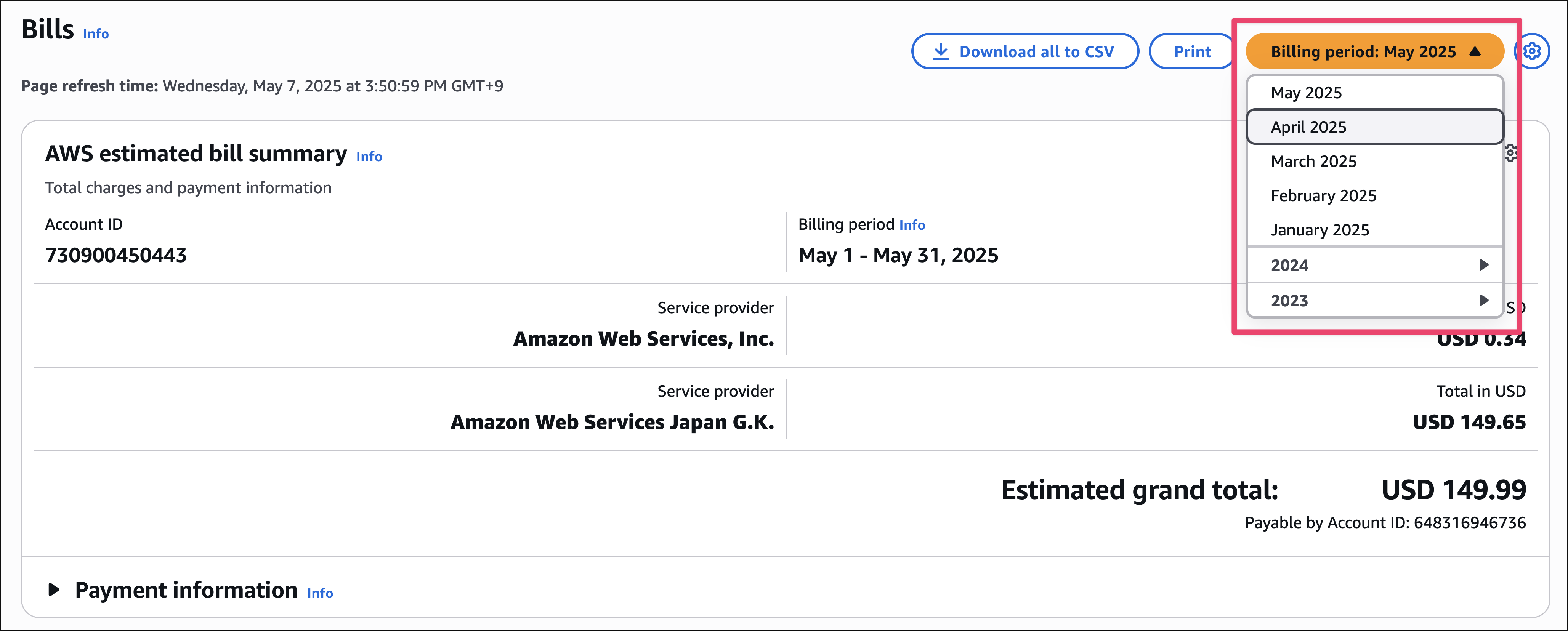Open Info link for AWS estimated bill summary
Screen dimensions: 1568x631
click(x=369, y=157)
